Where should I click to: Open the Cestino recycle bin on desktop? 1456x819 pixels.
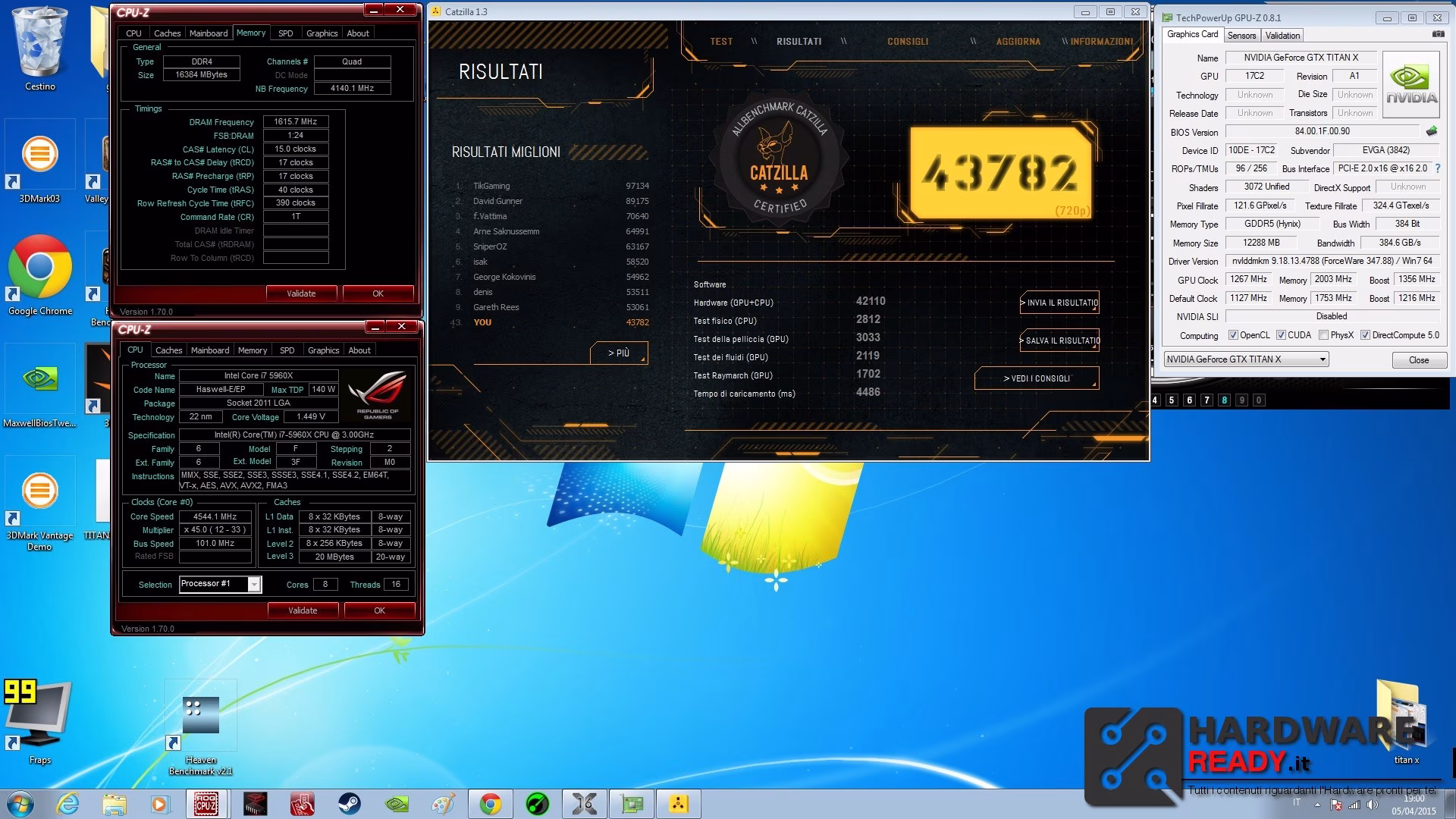[40, 49]
